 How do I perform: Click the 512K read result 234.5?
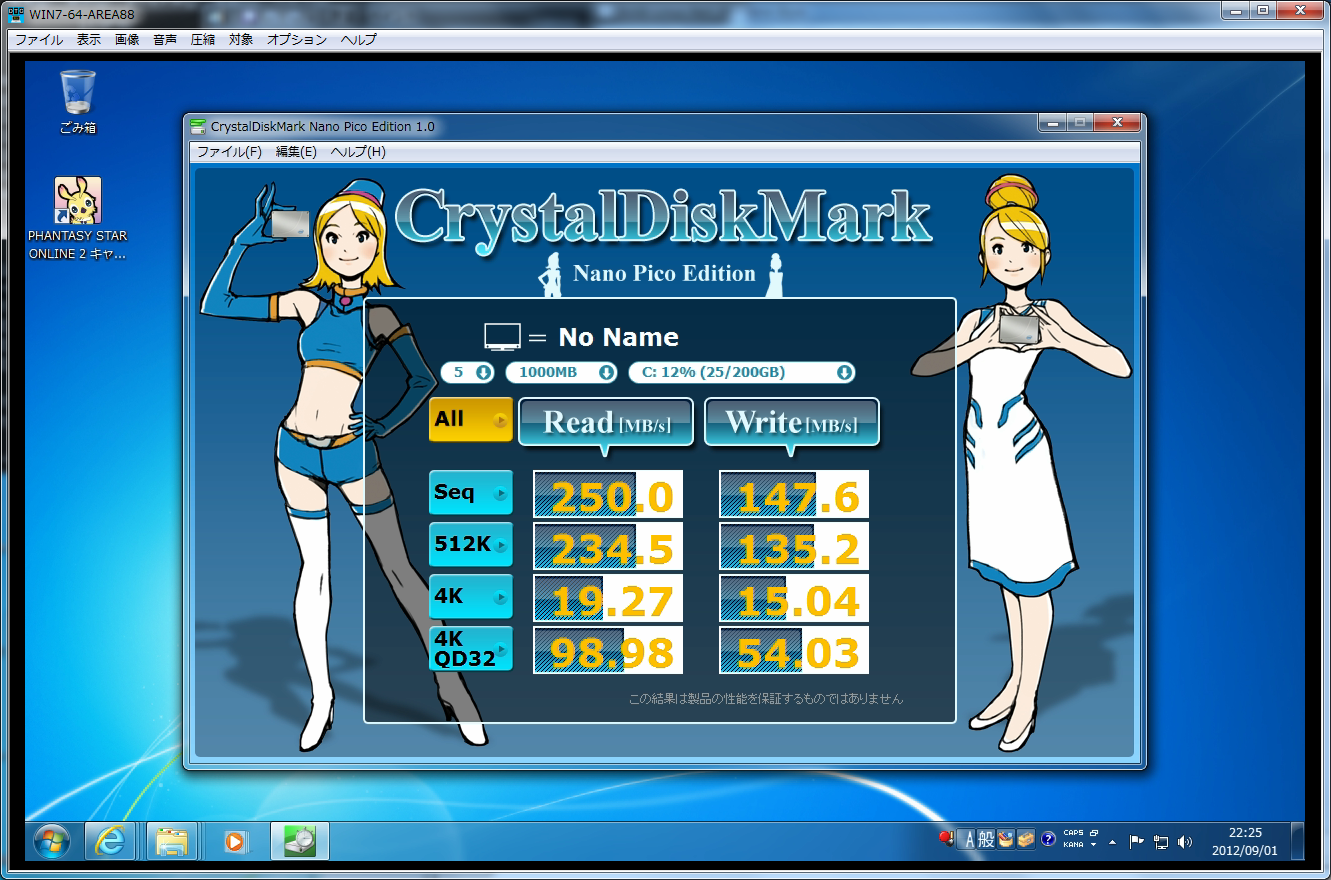608,546
